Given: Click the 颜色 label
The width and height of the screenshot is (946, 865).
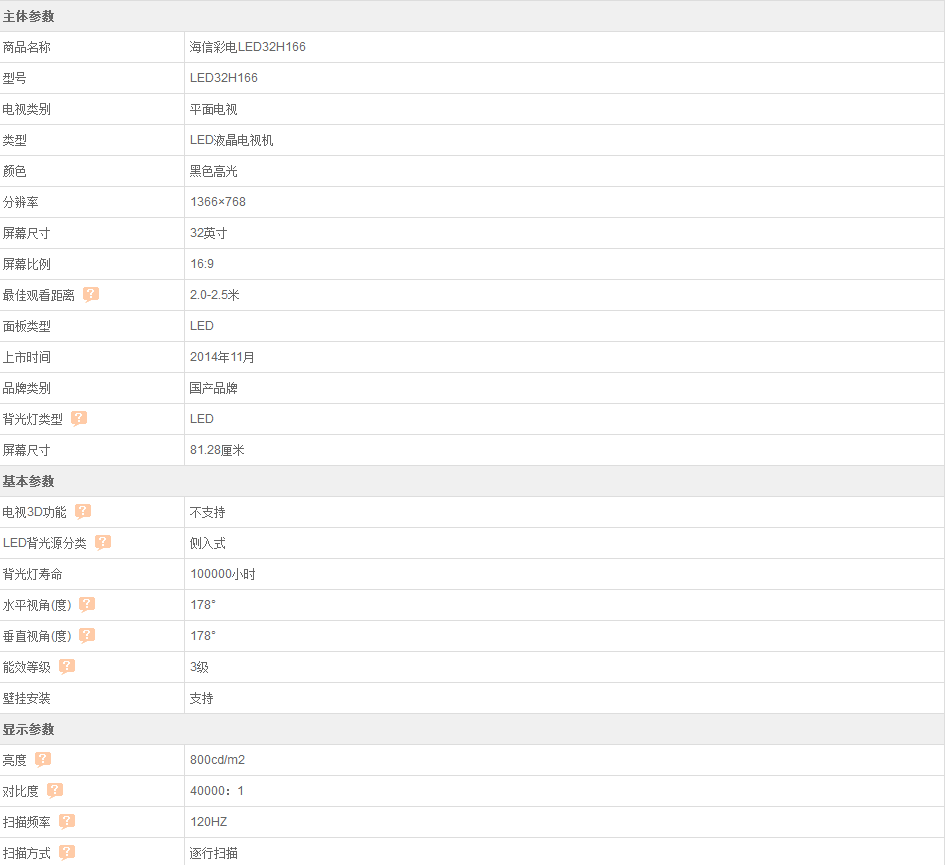Looking at the screenshot, I should coord(14,171).
